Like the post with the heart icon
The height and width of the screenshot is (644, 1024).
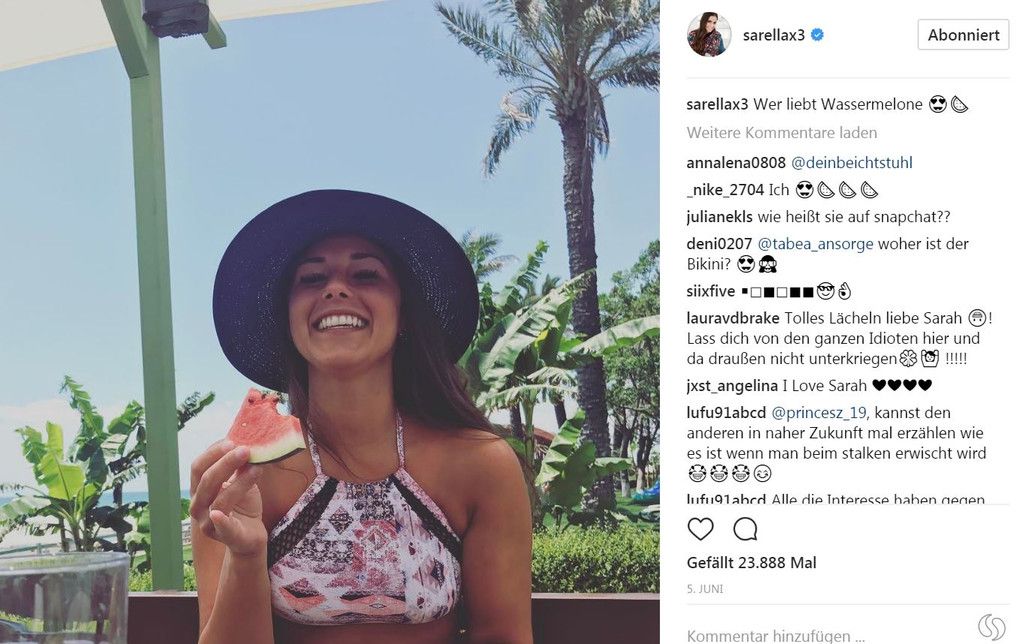700,529
